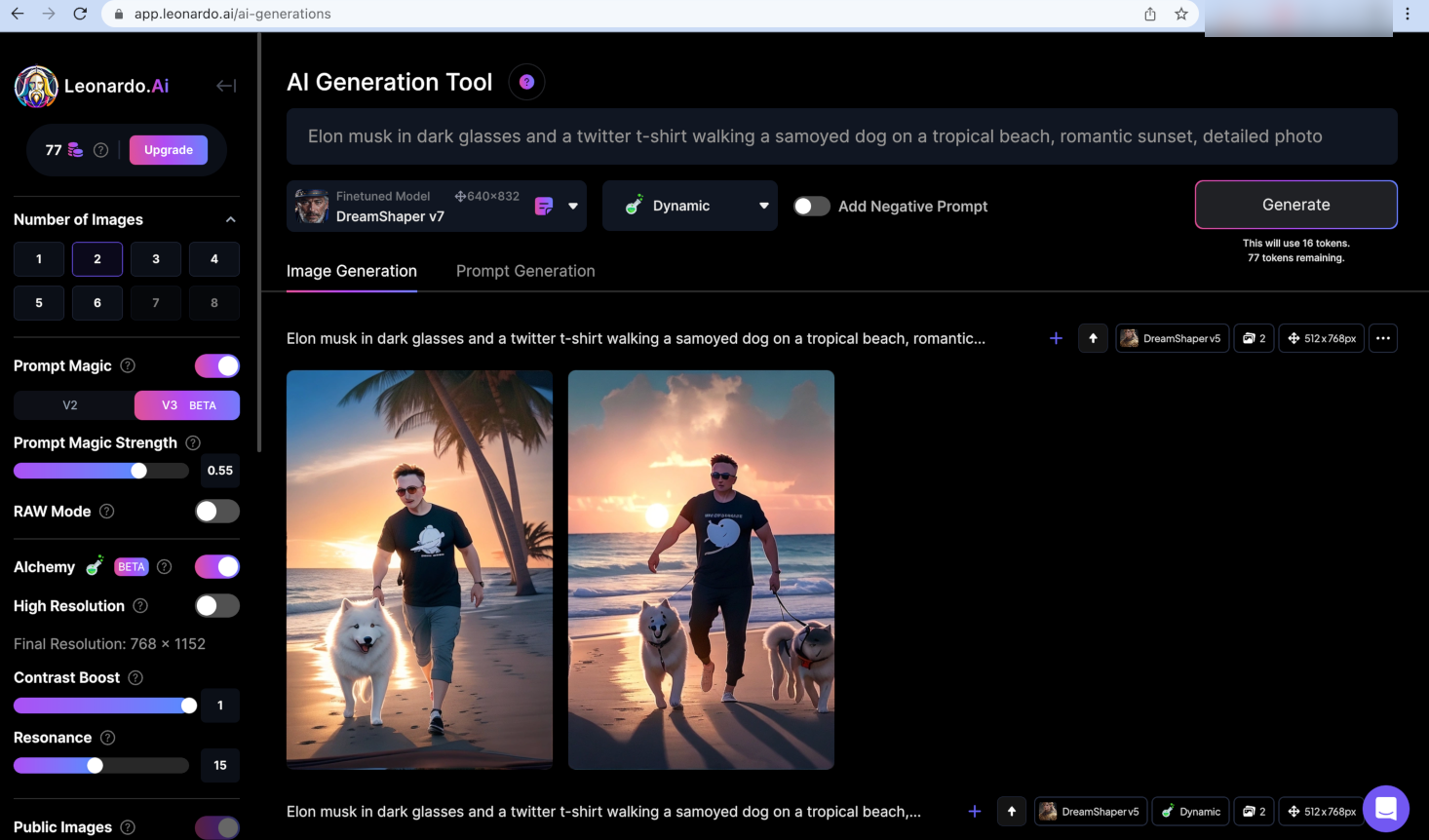Screen dimensions: 1429x840
Task: Show Alchemy help question icon
Action: pyautogui.click(x=165, y=566)
